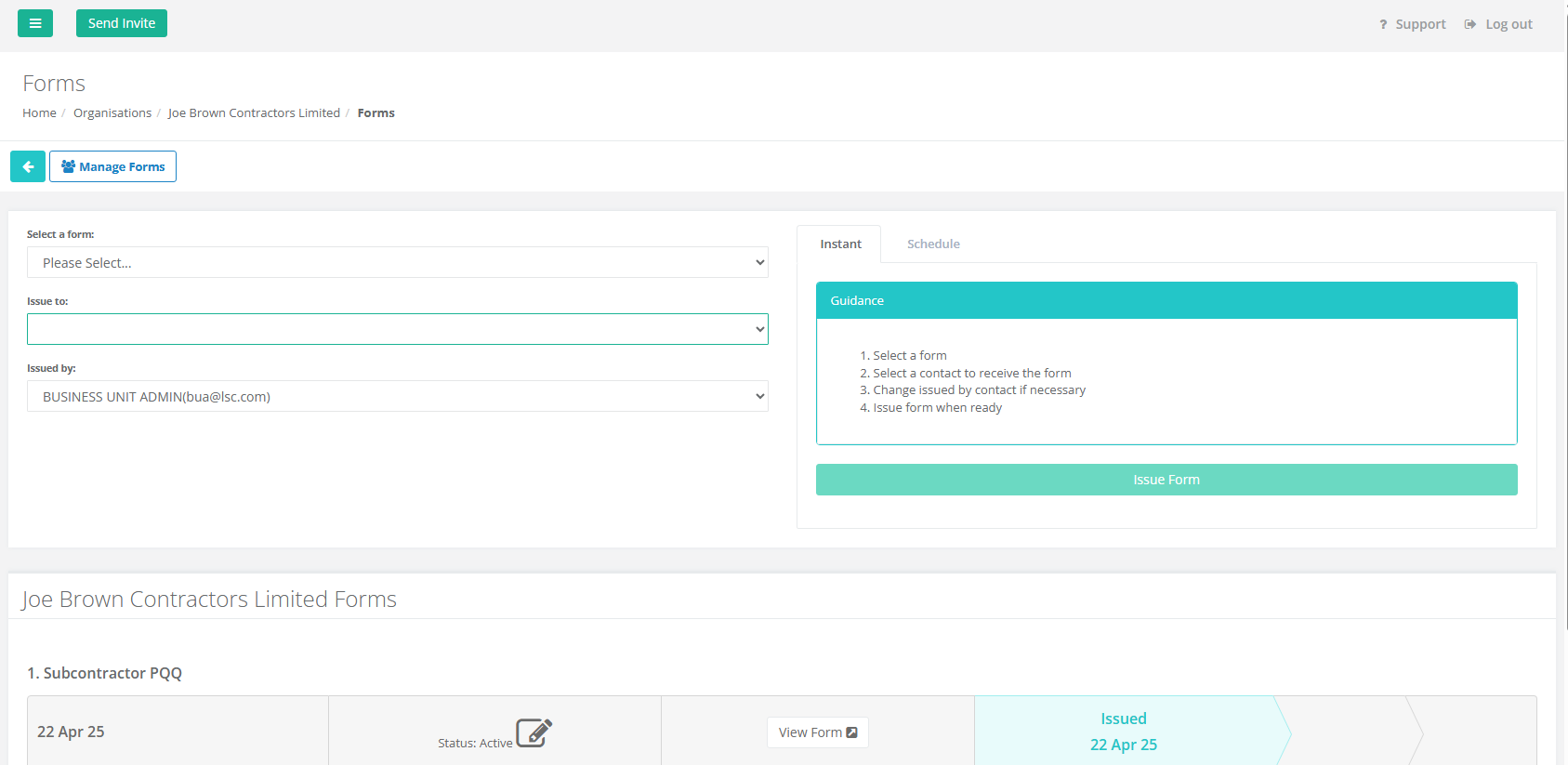The width and height of the screenshot is (1568, 765).
Task: Click the Support question mark icon
Action: pyautogui.click(x=1383, y=24)
